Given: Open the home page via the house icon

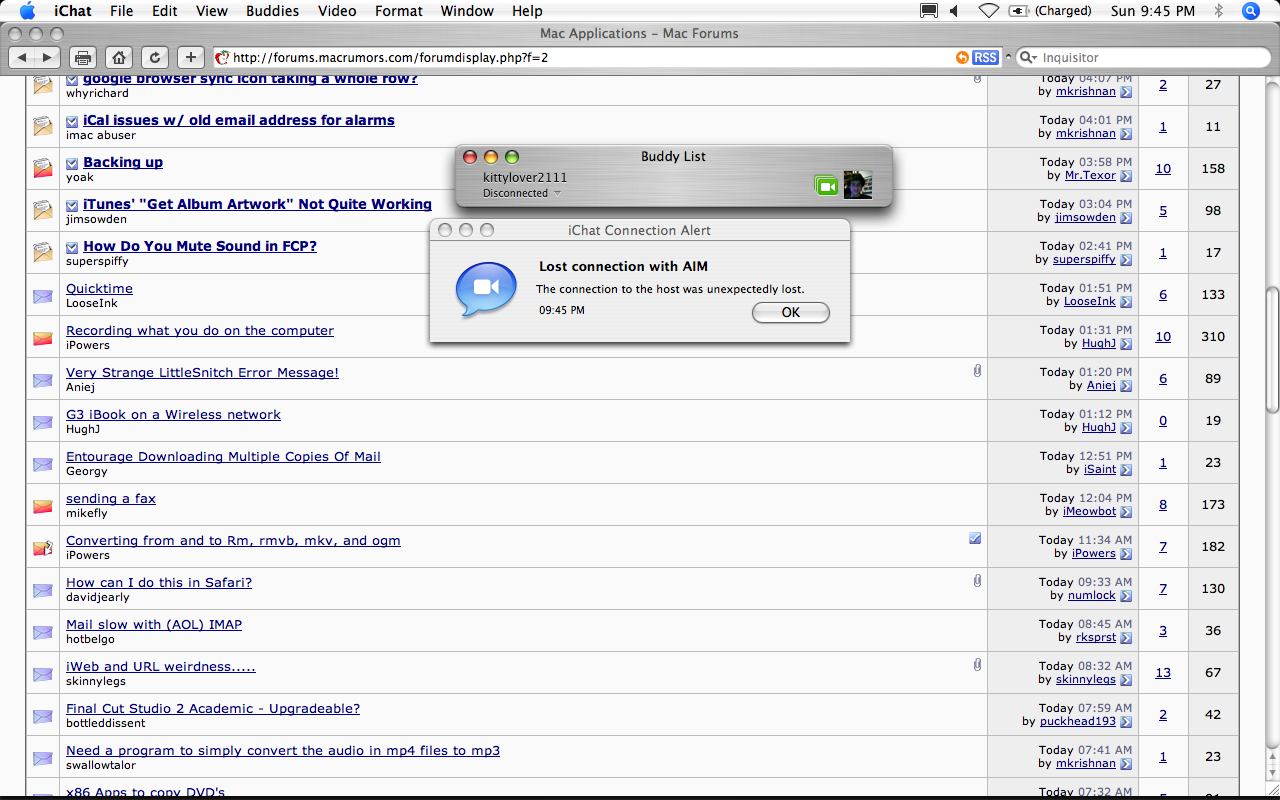Looking at the screenshot, I should [x=118, y=57].
